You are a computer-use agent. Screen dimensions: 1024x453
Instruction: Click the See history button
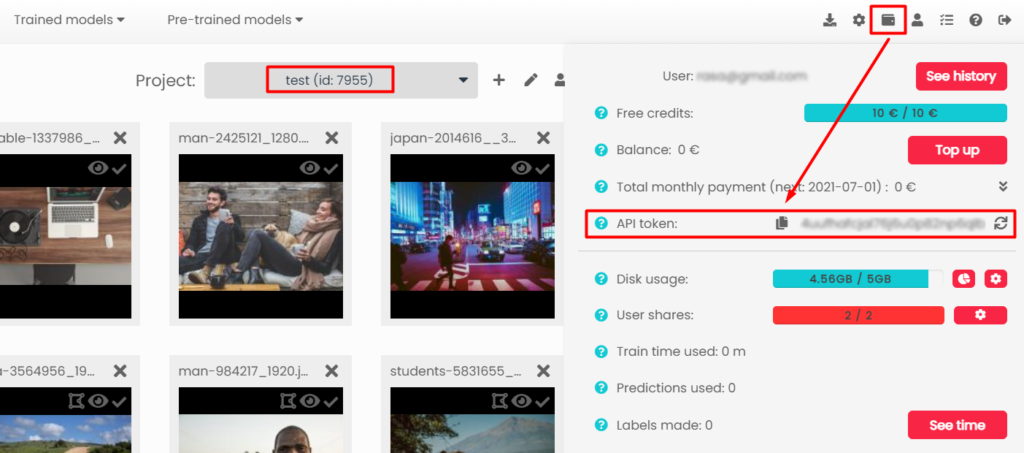tap(961, 76)
